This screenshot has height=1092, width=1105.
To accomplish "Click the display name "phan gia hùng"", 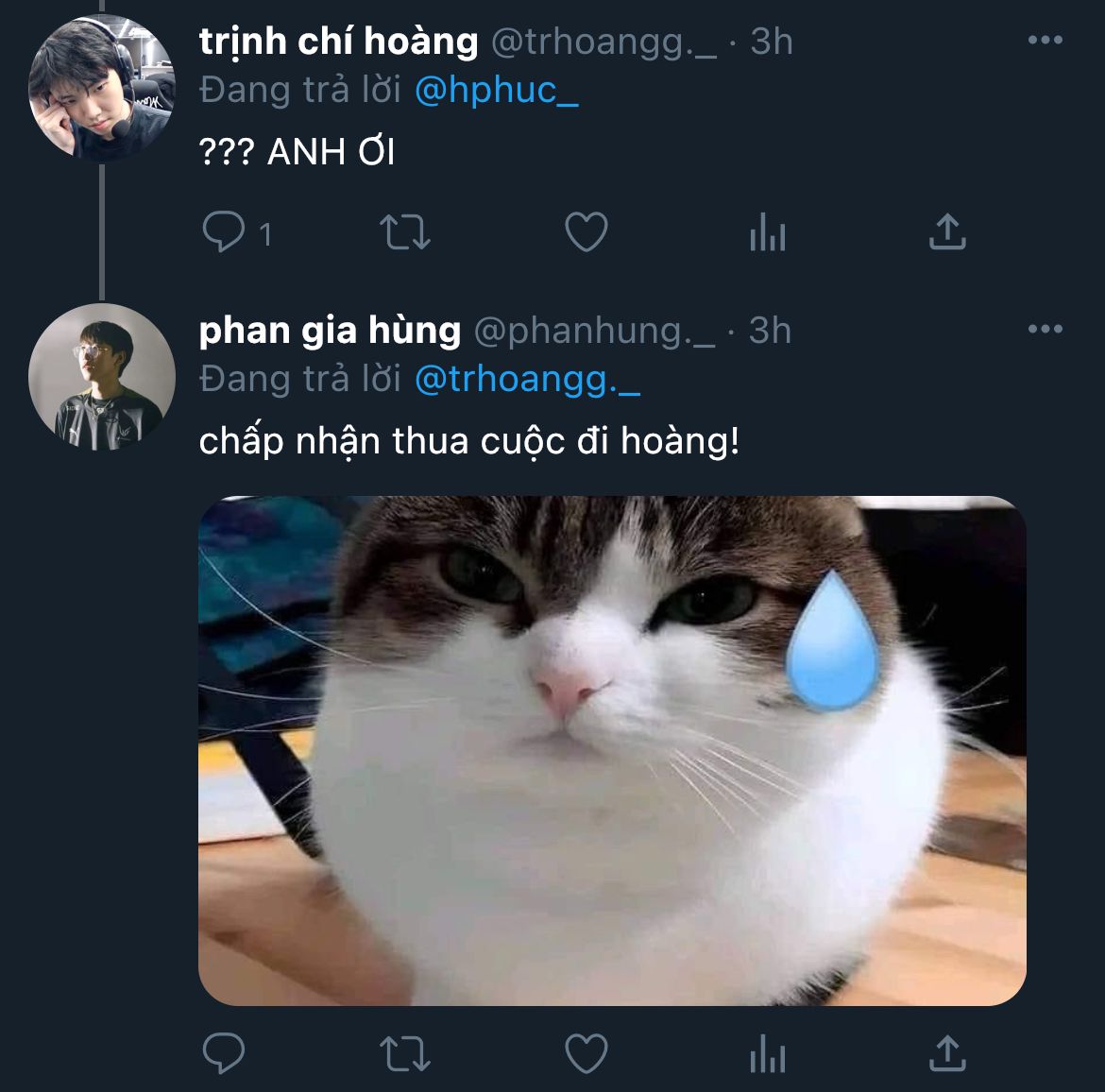I will click(330, 331).
